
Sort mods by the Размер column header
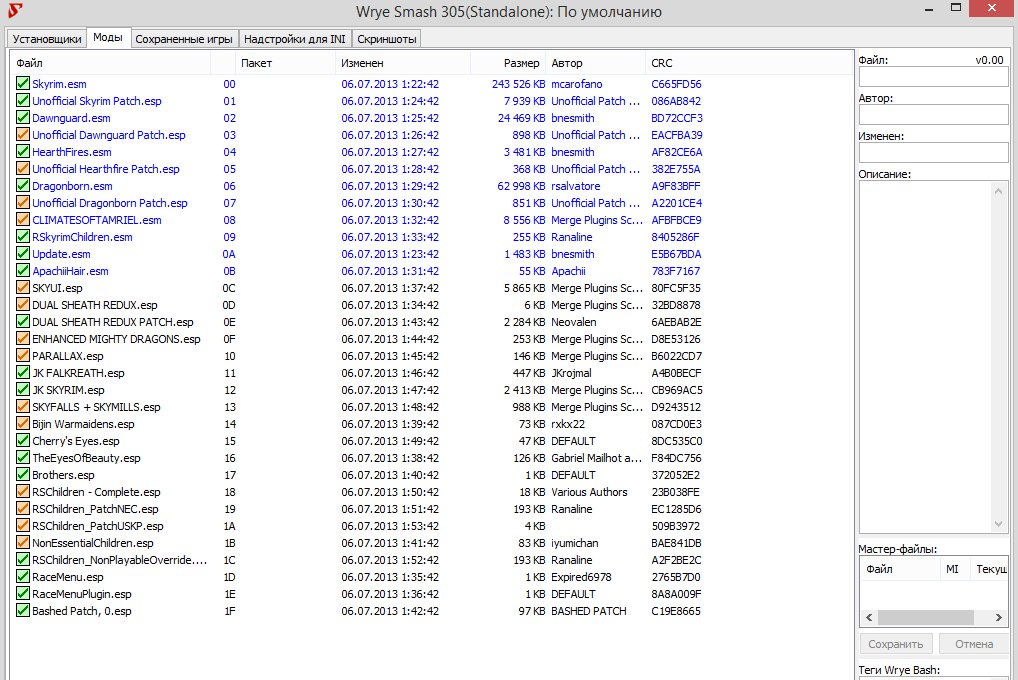tap(508, 63)
